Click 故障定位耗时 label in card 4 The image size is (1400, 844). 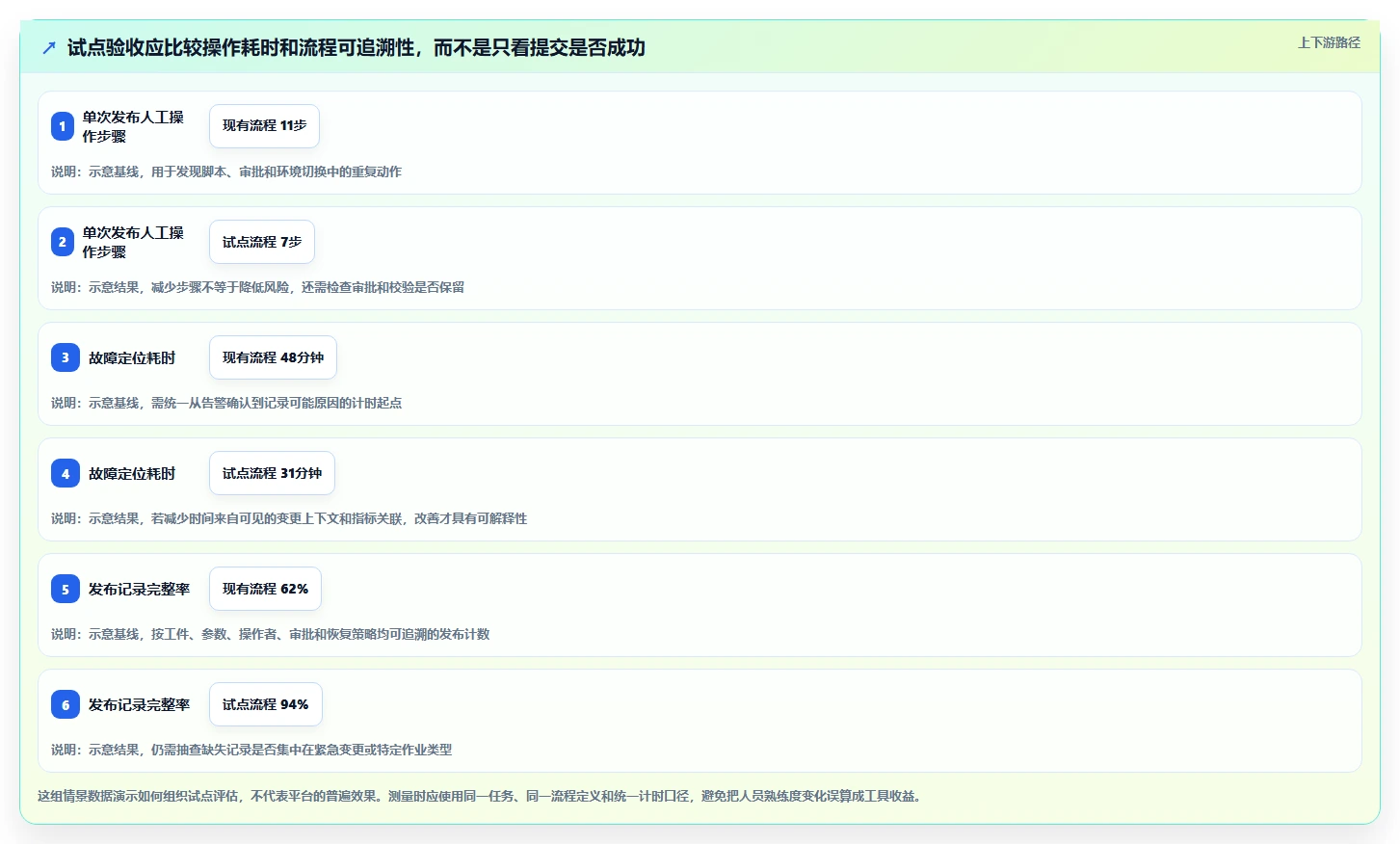click(132, 473)
